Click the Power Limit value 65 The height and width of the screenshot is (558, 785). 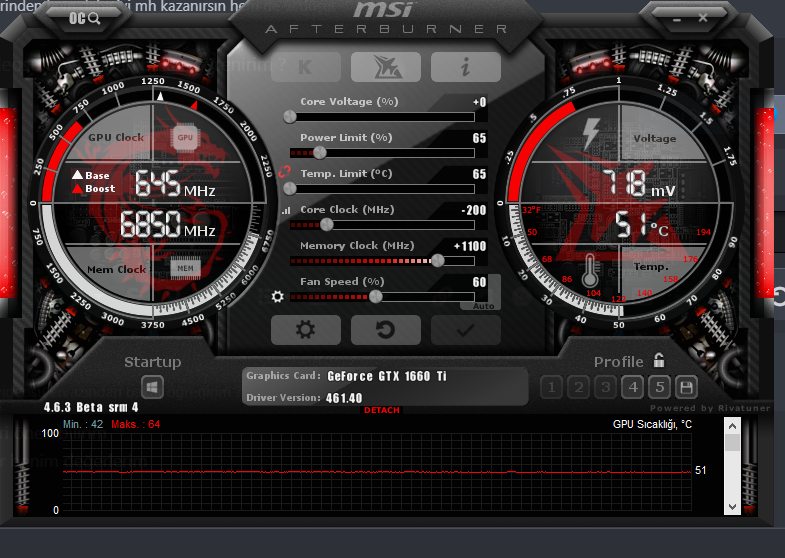pos(479,138)
